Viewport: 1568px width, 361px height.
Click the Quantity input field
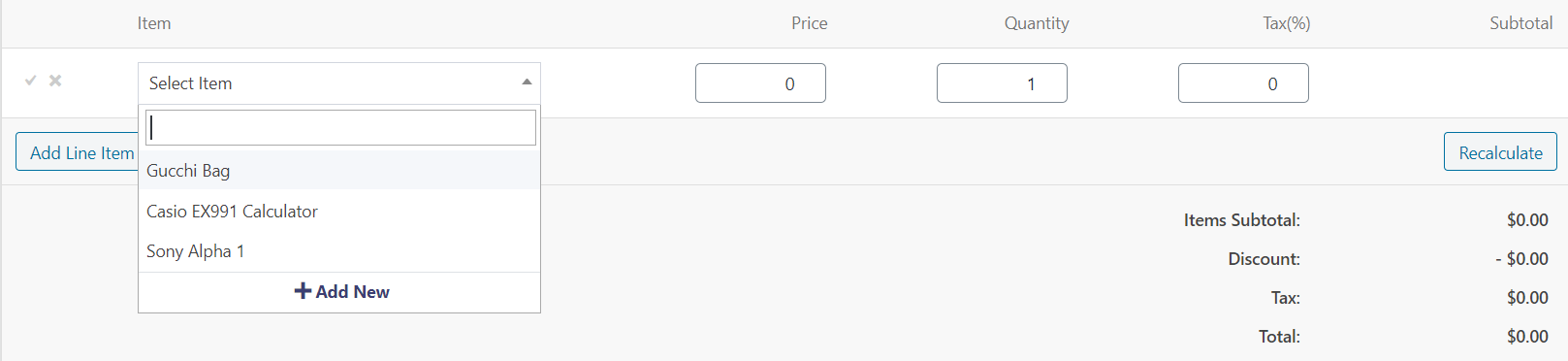click(x=1002, y=83)
